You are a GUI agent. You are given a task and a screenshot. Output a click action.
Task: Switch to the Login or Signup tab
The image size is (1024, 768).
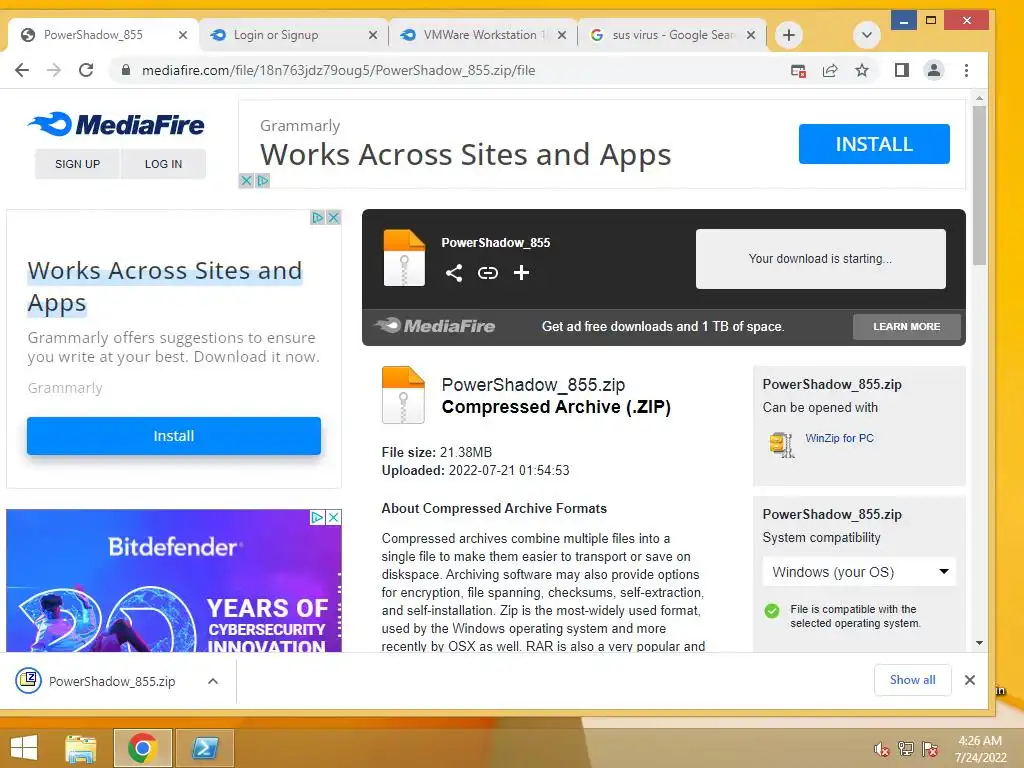(276, 35)
